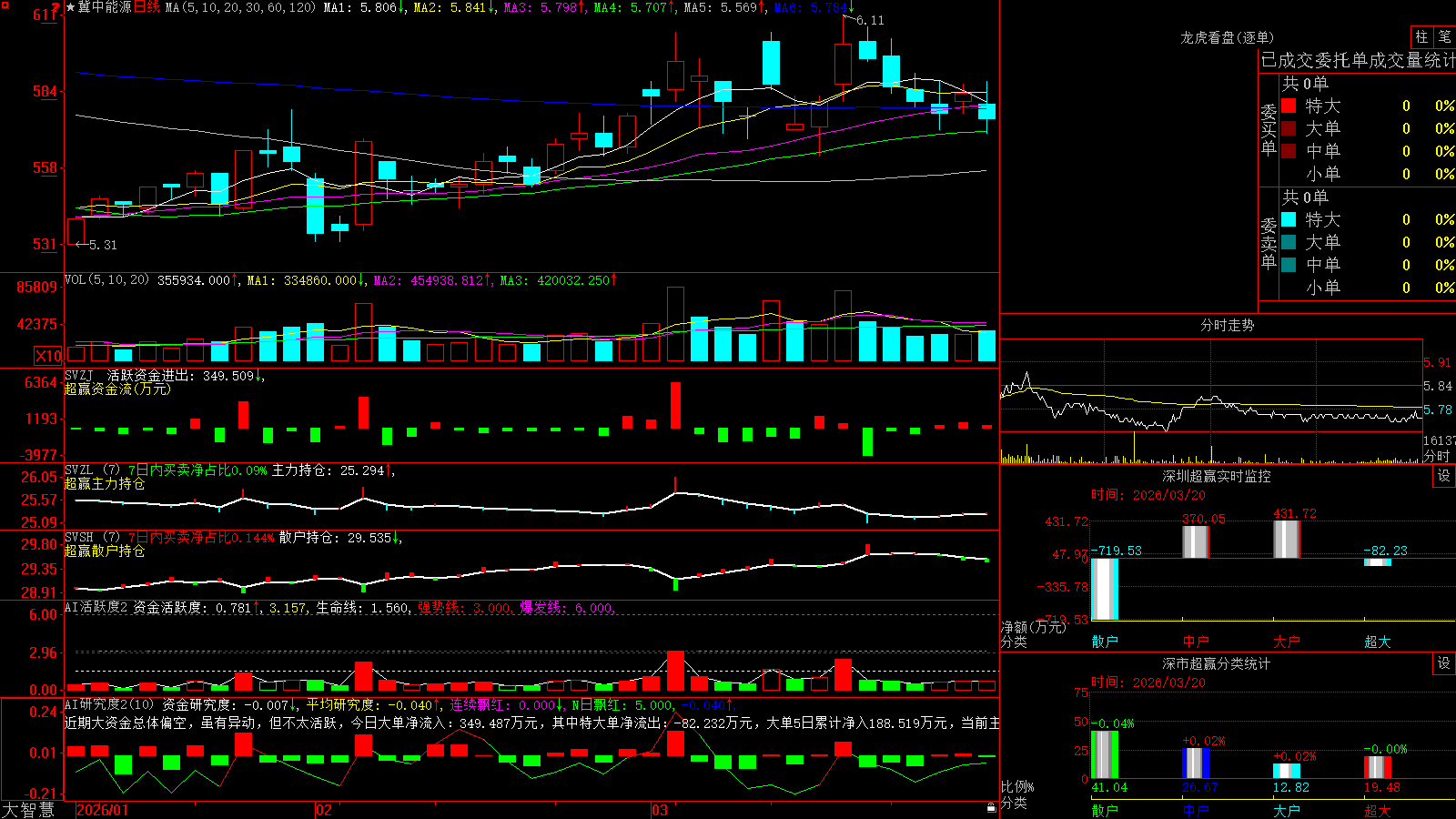Image resolution: width=1456 pixels, height=819 pixels.
Task: Click the 净额(万元) axis label
Action: pyautogui.click(x=1033, y=627)
